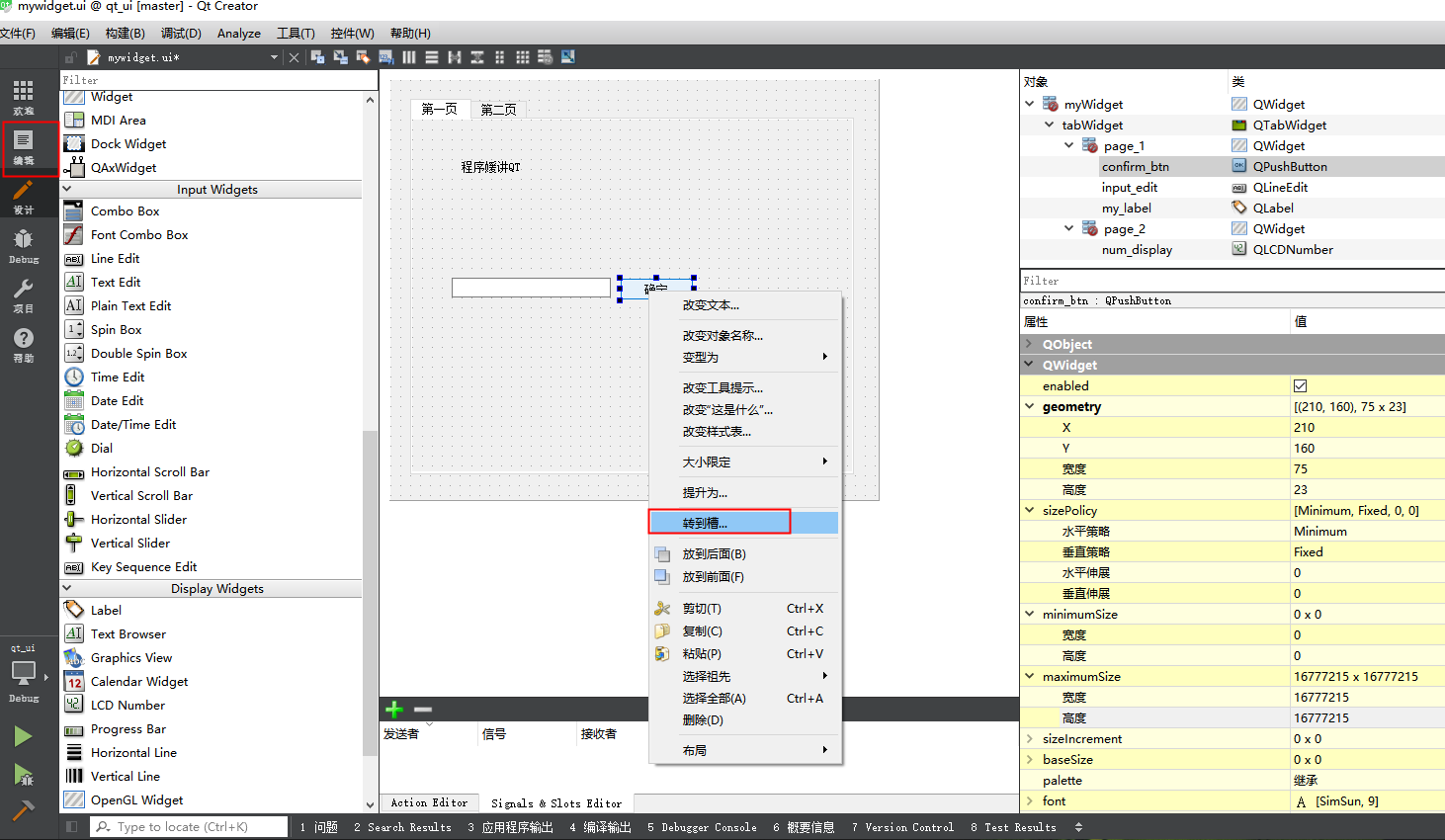1445x840 pixels.
Task: Choose 改变文本... in the context menu
Action: 743,304
